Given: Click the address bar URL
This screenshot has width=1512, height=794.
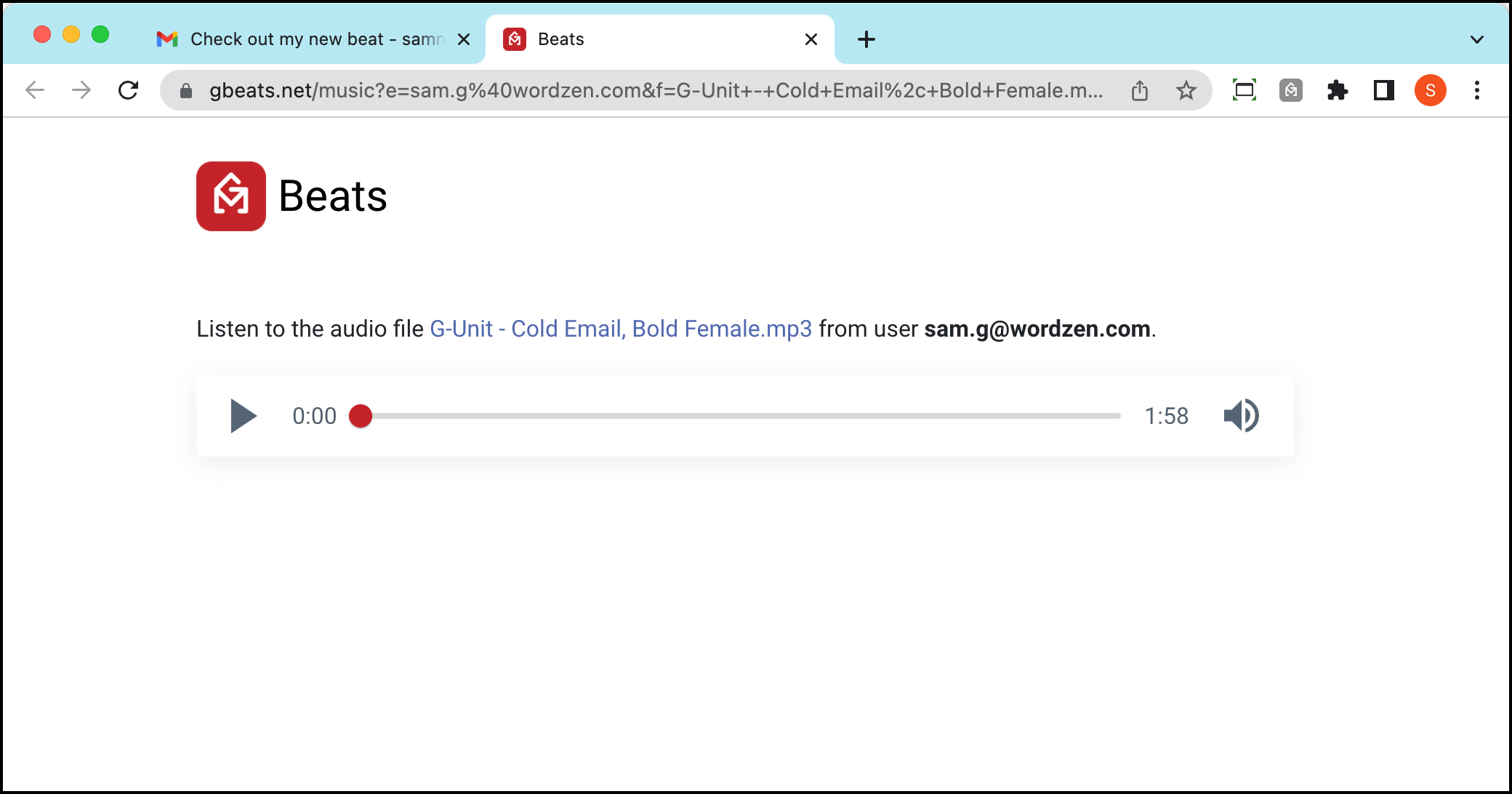Looking at the screenshot, I should 656,90.
